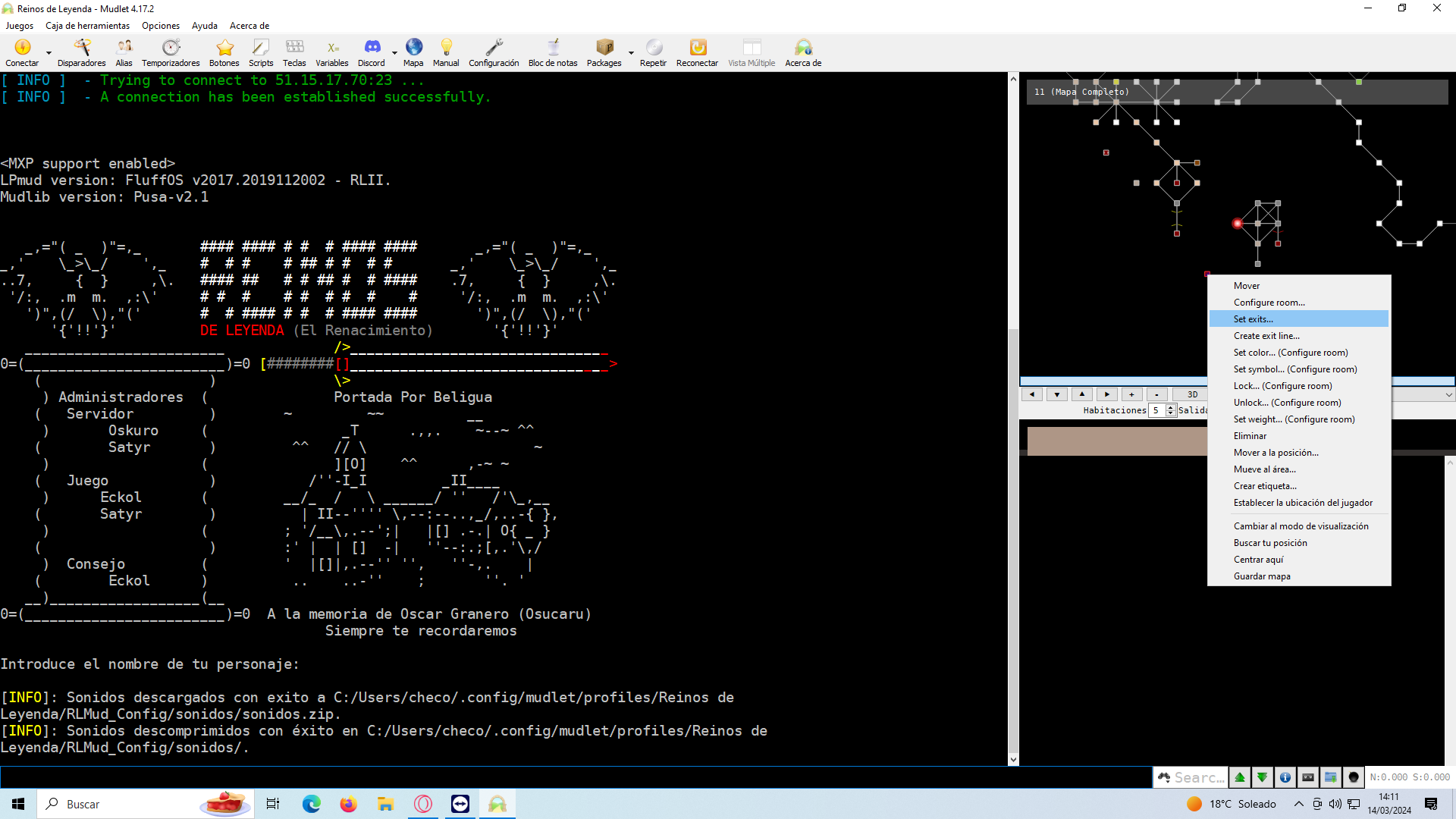Open the Opciones menu

coord(161,26)
